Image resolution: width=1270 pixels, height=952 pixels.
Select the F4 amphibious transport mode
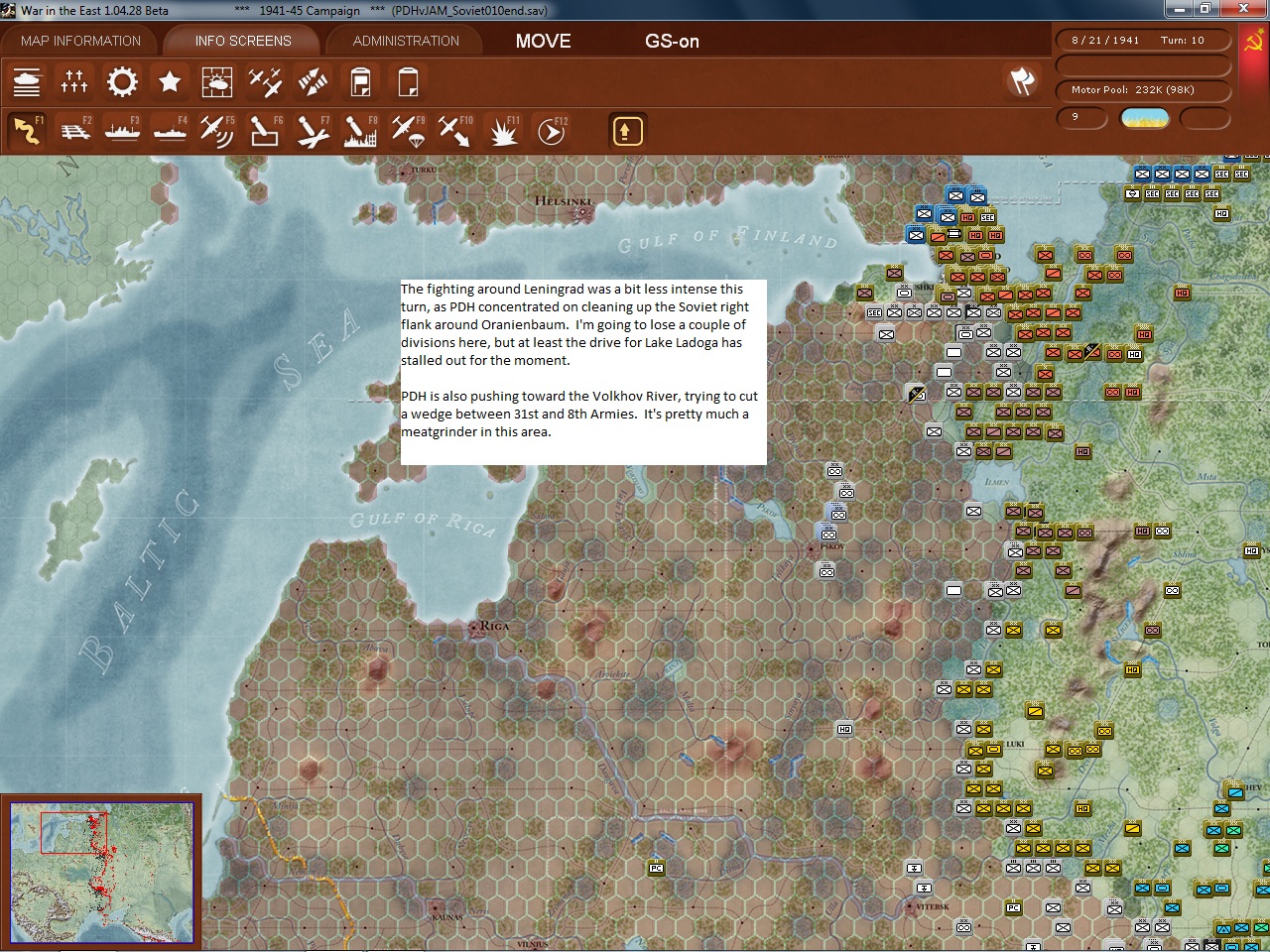pos(170,131)
